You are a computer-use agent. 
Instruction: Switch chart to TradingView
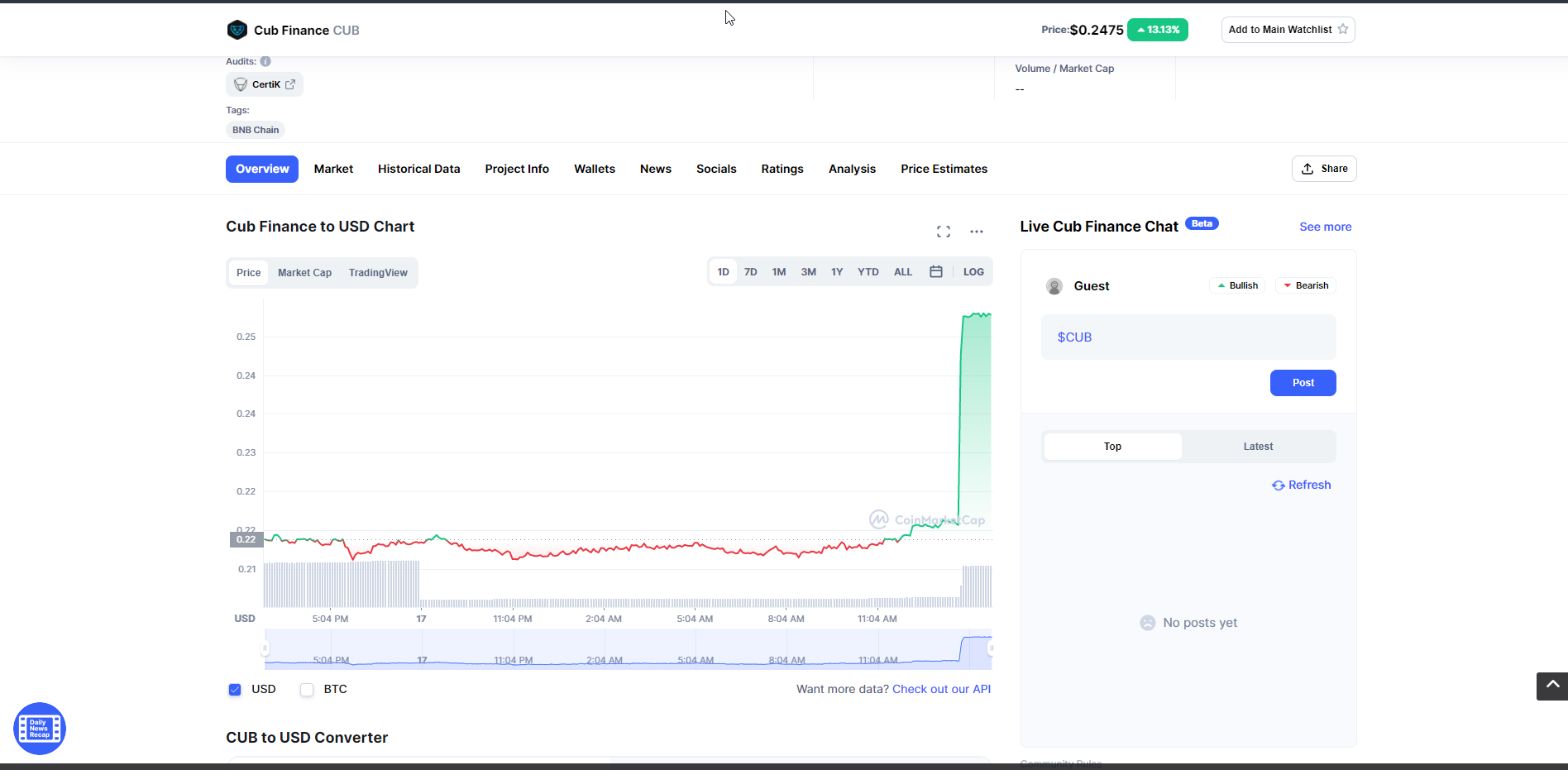pos(378,273)
